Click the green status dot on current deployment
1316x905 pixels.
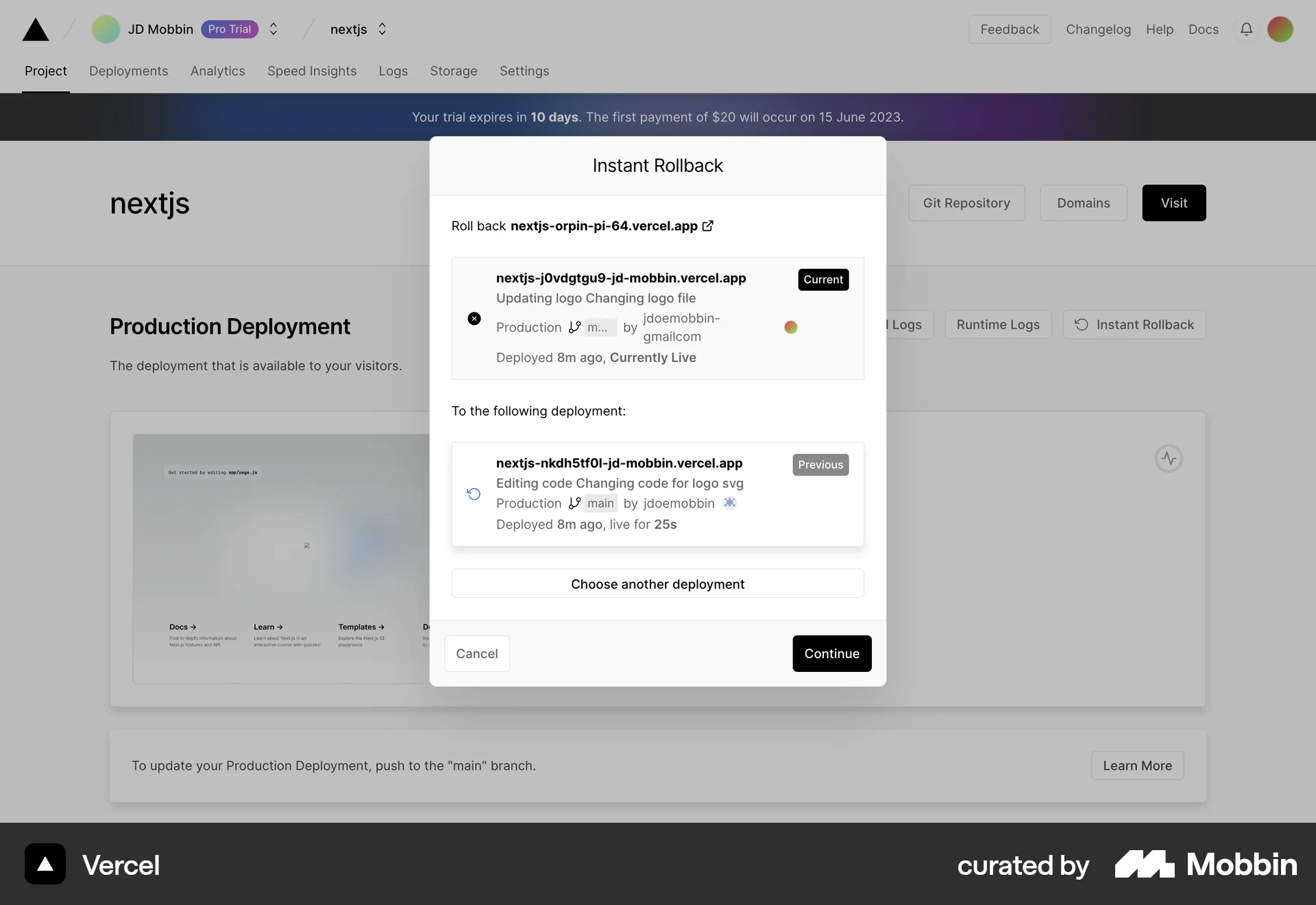click(791, 327)
